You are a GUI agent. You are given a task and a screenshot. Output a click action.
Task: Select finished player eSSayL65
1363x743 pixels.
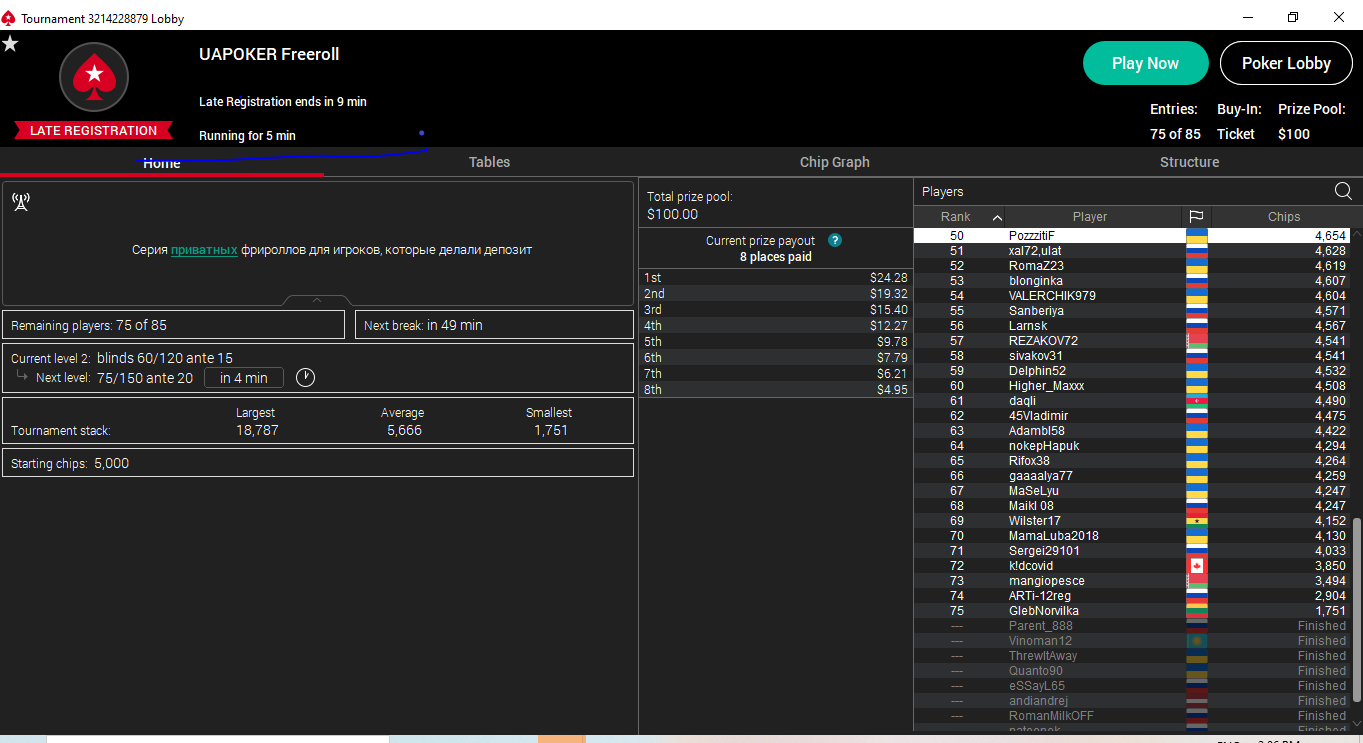click(x=1131, y=686)
